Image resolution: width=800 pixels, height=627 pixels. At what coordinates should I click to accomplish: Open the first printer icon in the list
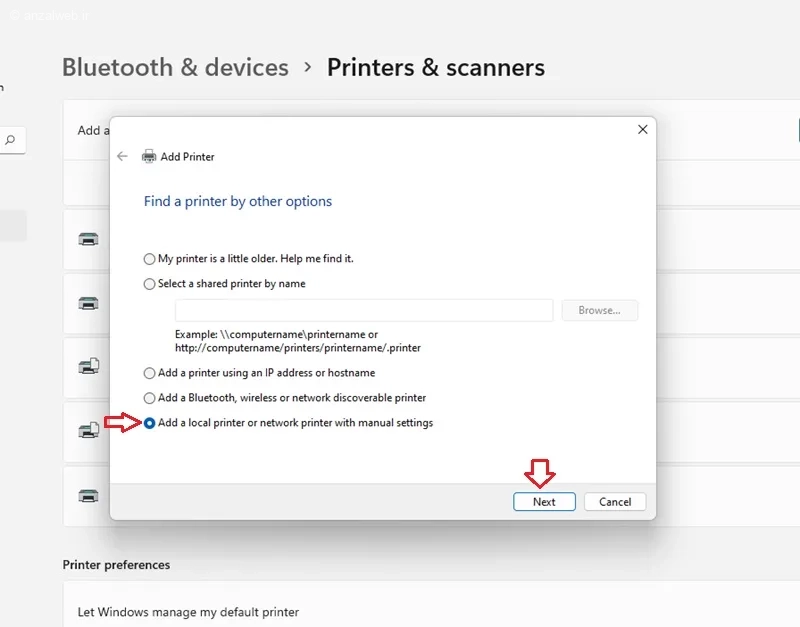(x=88, y=239)
